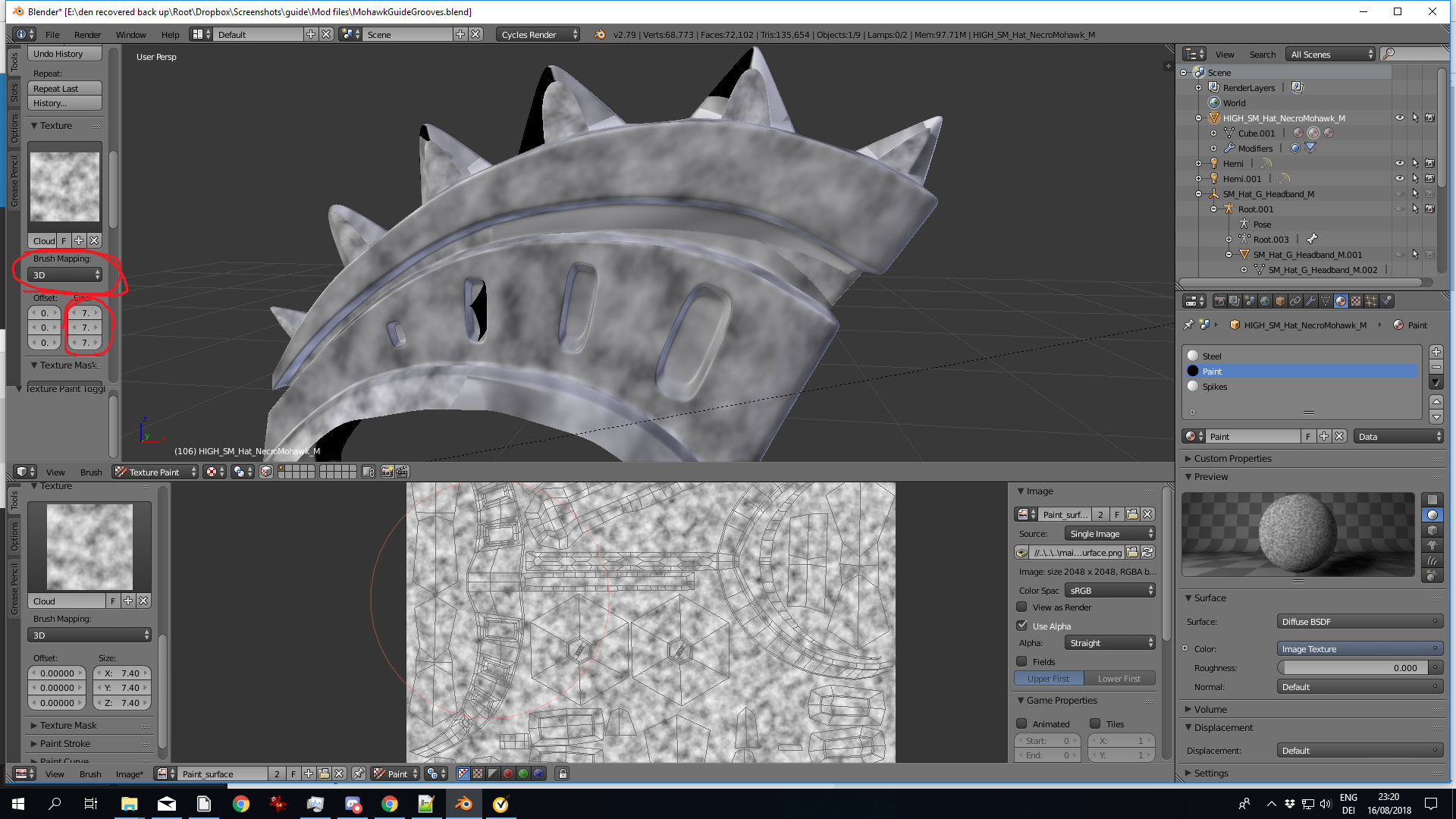Open the Texture properties checker tab
The image size is (1456, 819).
(x=1356, y=301)
